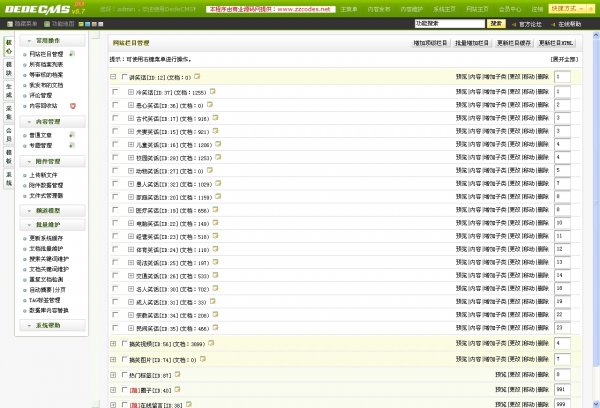Click sort order field on ID:12 row
This screenshot has width=600, height=408.
[562, 77]
